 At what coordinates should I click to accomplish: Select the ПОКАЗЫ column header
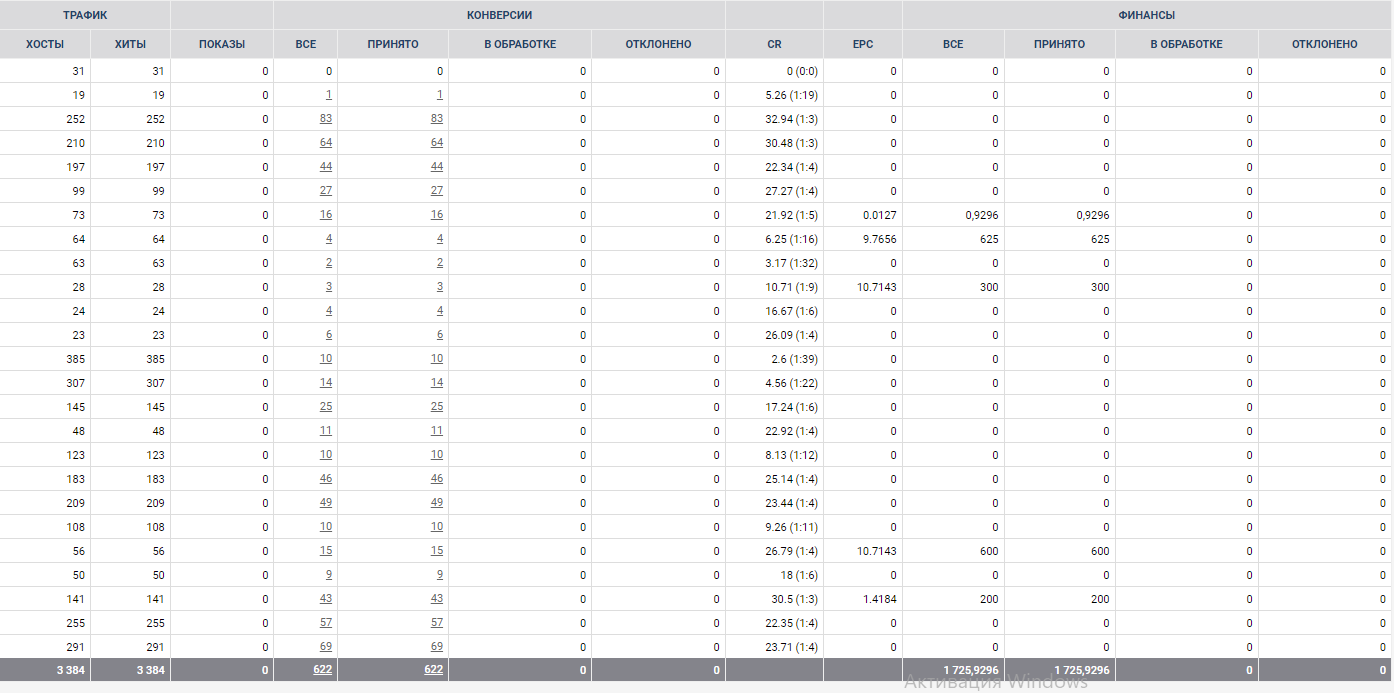pos(222,44)
